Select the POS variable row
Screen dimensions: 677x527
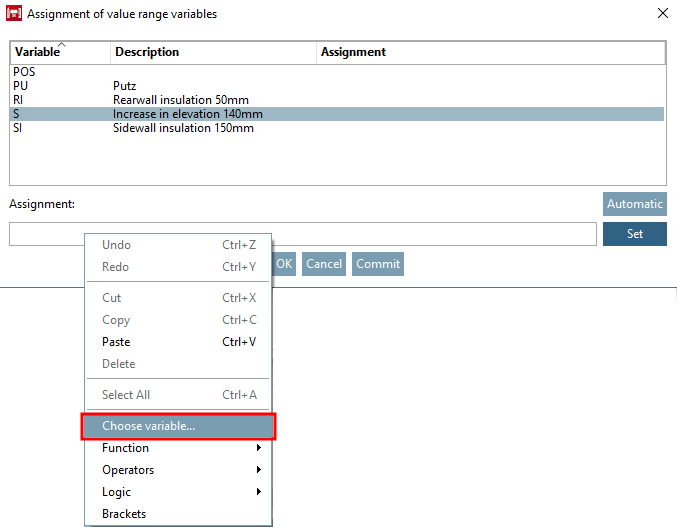(24, 72)
